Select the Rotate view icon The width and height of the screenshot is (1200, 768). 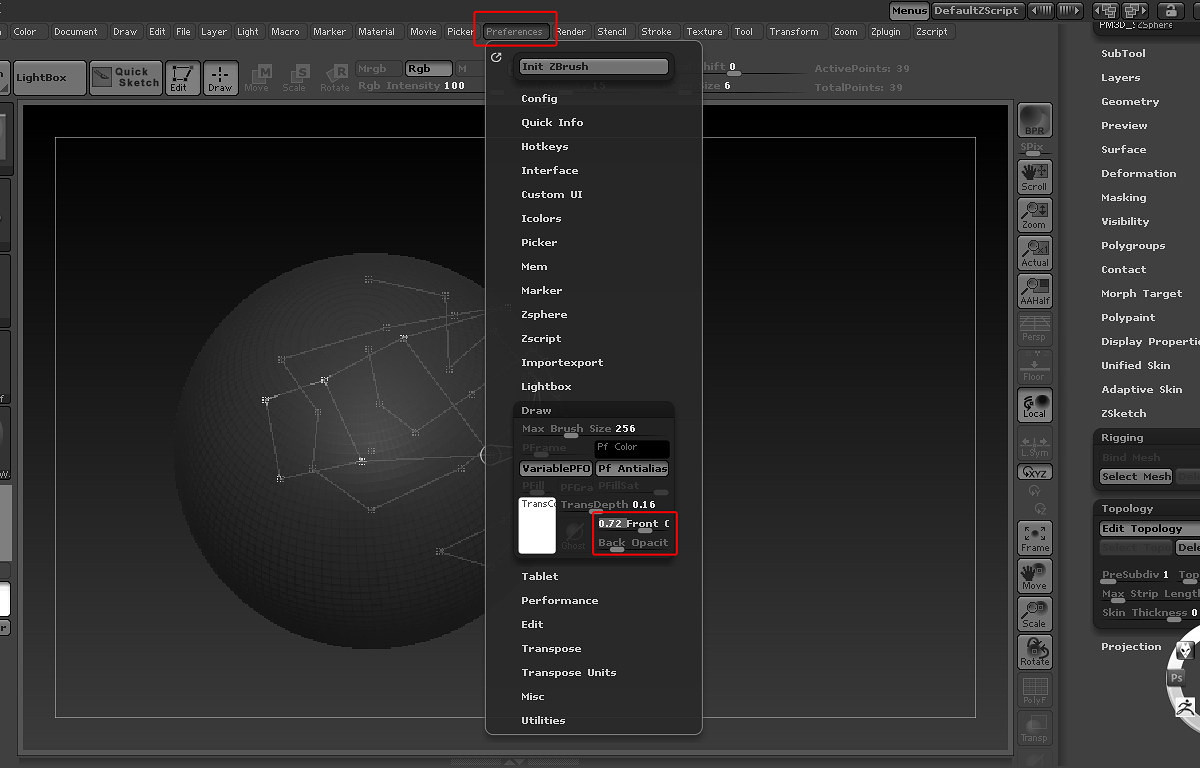(1034, 652)
